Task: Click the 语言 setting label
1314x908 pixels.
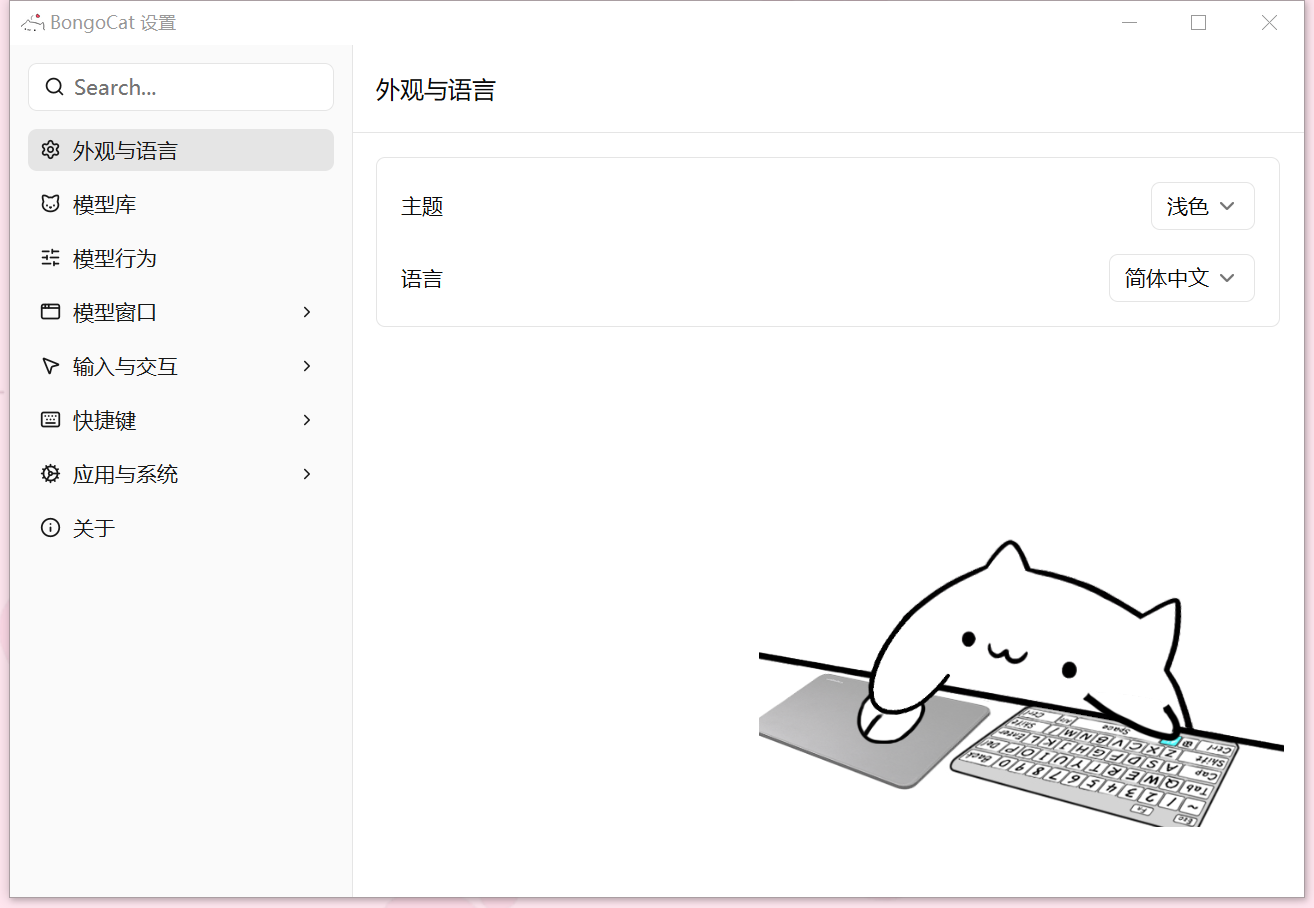Action: coord(422,279)
